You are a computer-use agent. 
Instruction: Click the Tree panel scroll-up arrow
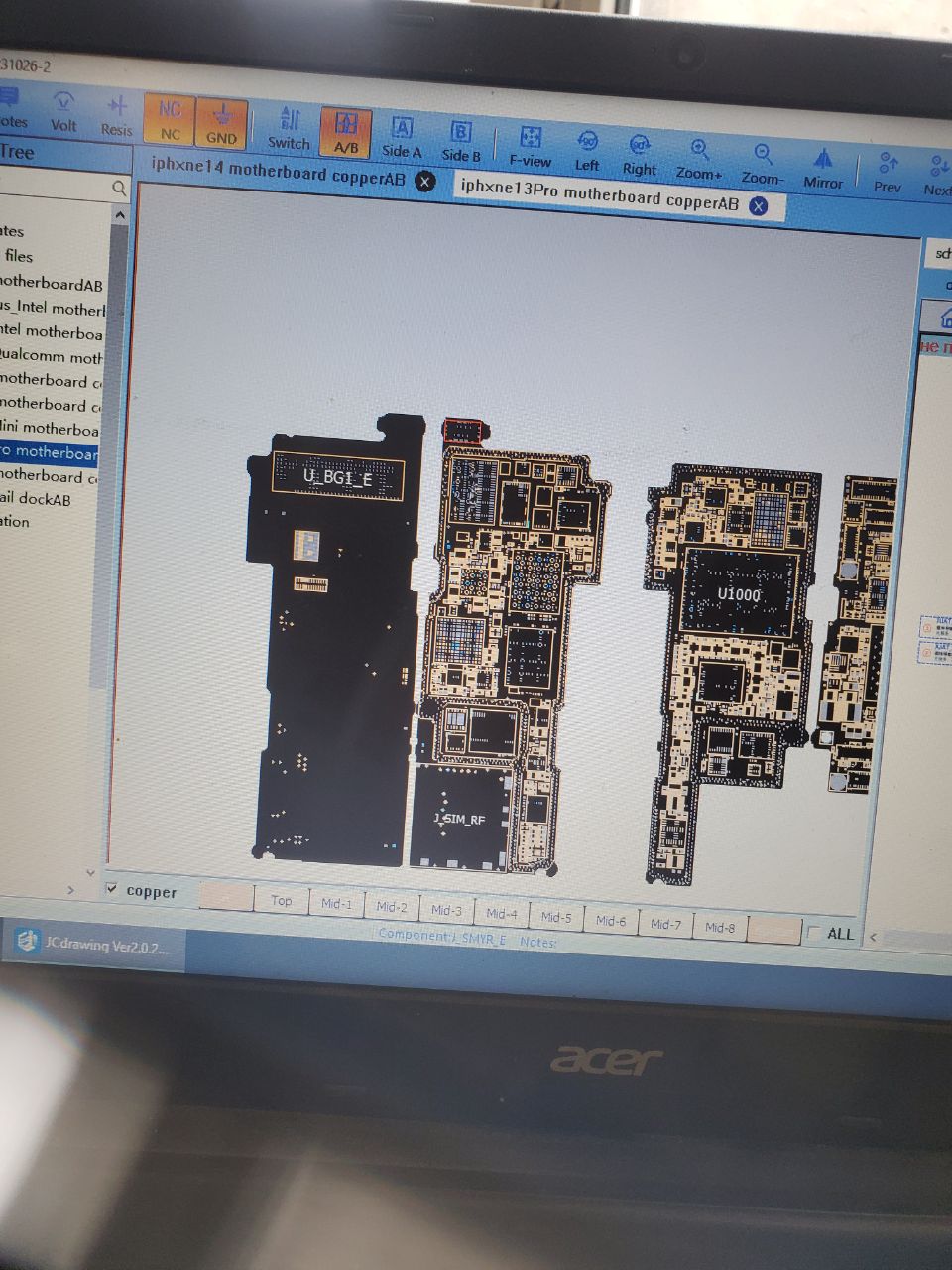120,214
